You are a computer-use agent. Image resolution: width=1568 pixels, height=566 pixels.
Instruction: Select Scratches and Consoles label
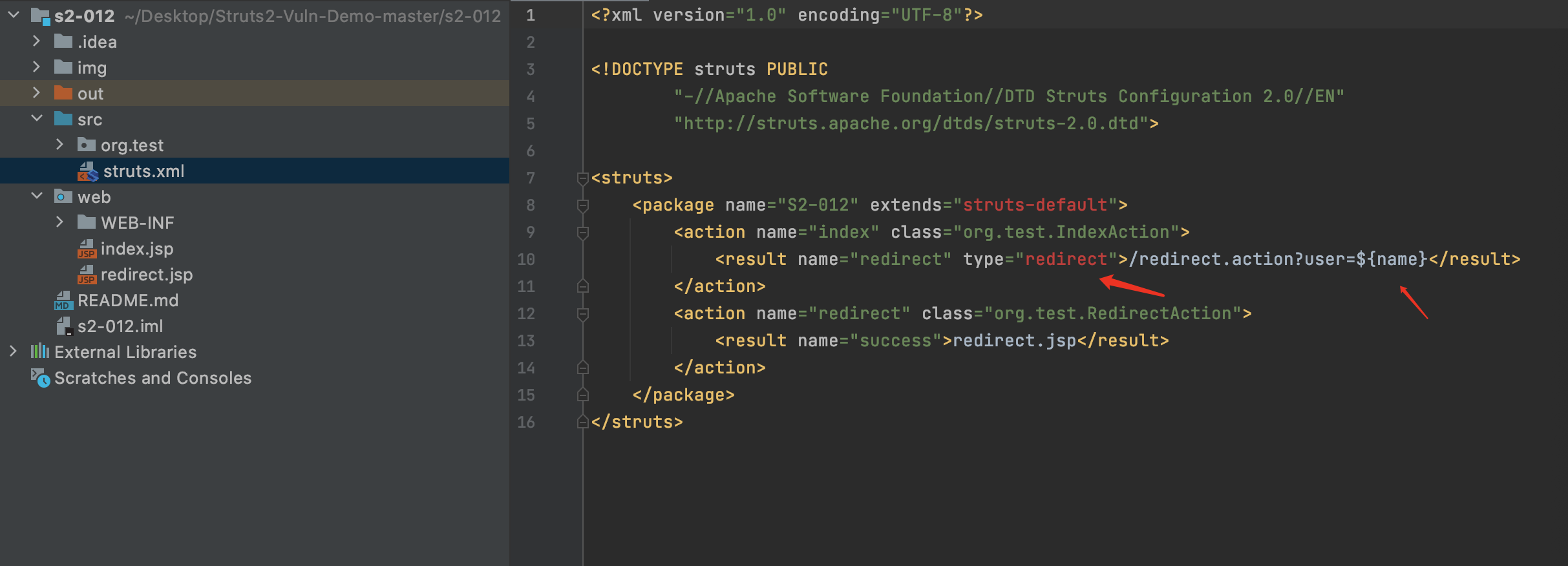coord(153,378)
